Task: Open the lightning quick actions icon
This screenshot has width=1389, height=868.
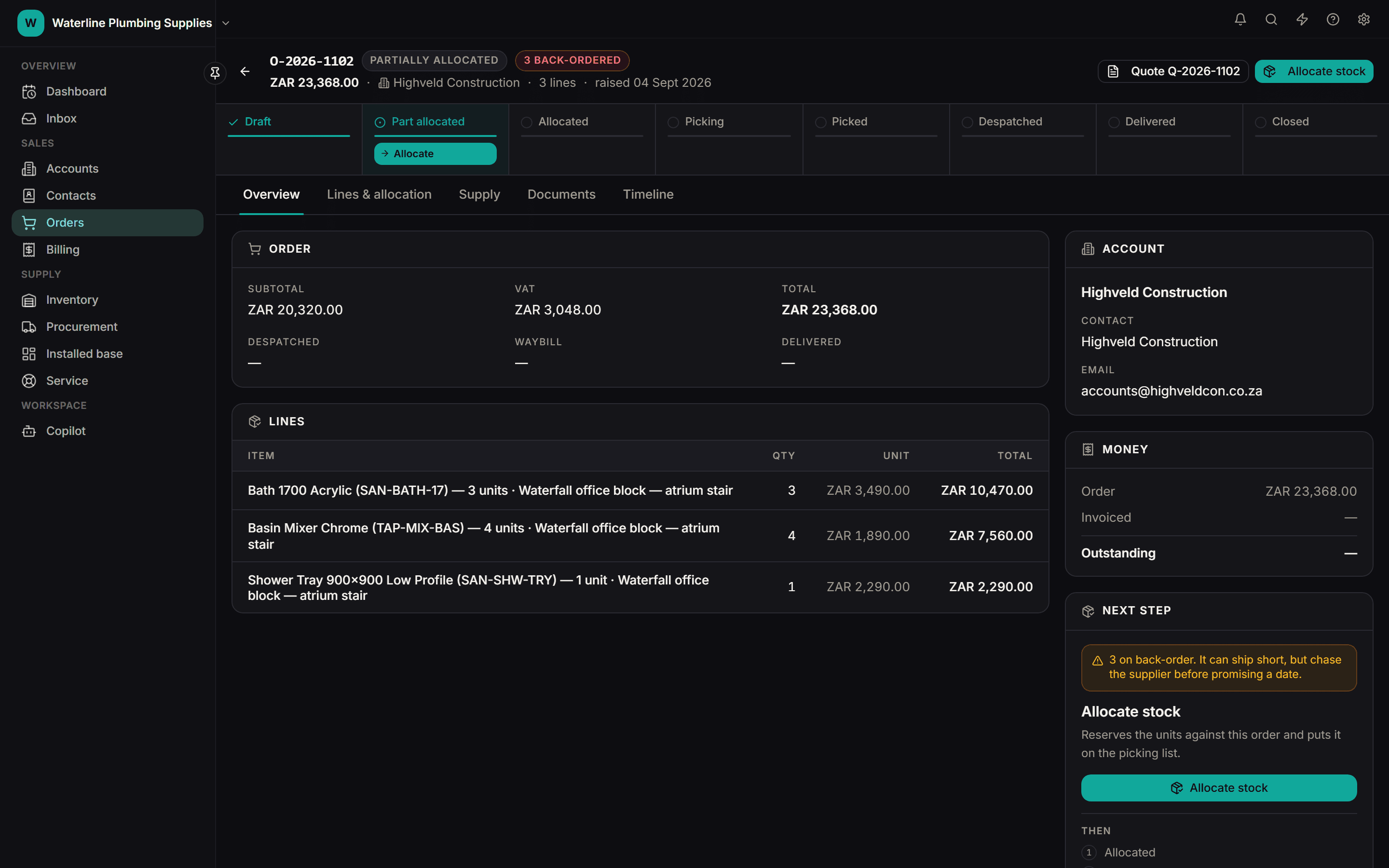Action: 1302,20
